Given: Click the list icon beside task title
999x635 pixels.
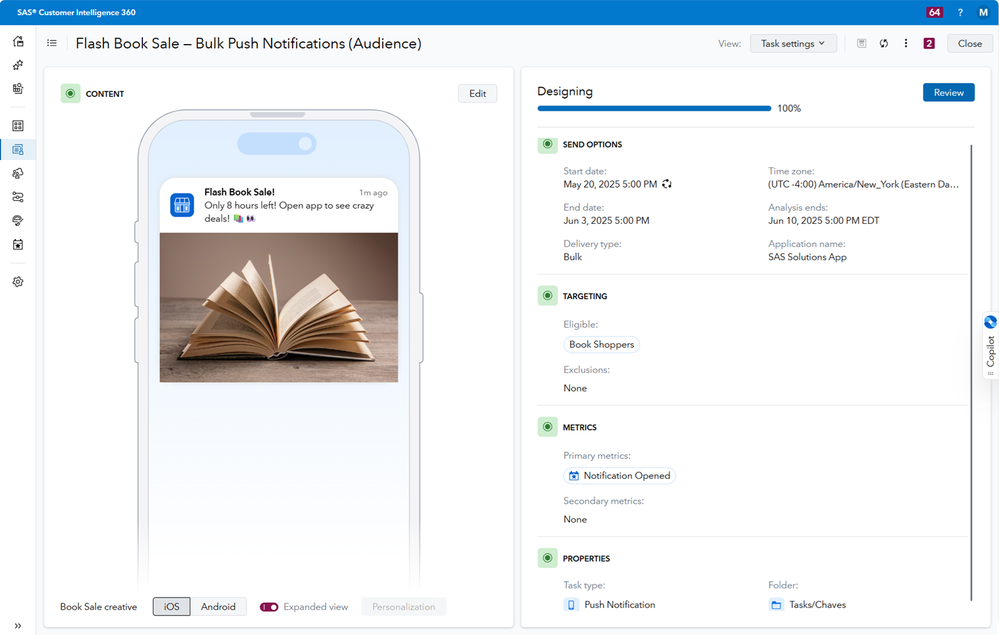Looking at the screenshot, I should point(52,44).
